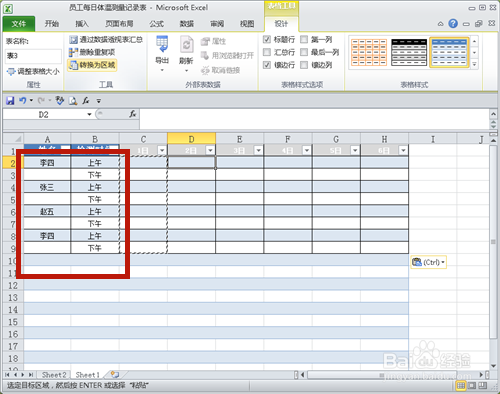This screenshot has height=394, width=500.
Task: Check the 汇总行 total row checkbox
Action: pos(267,52)
